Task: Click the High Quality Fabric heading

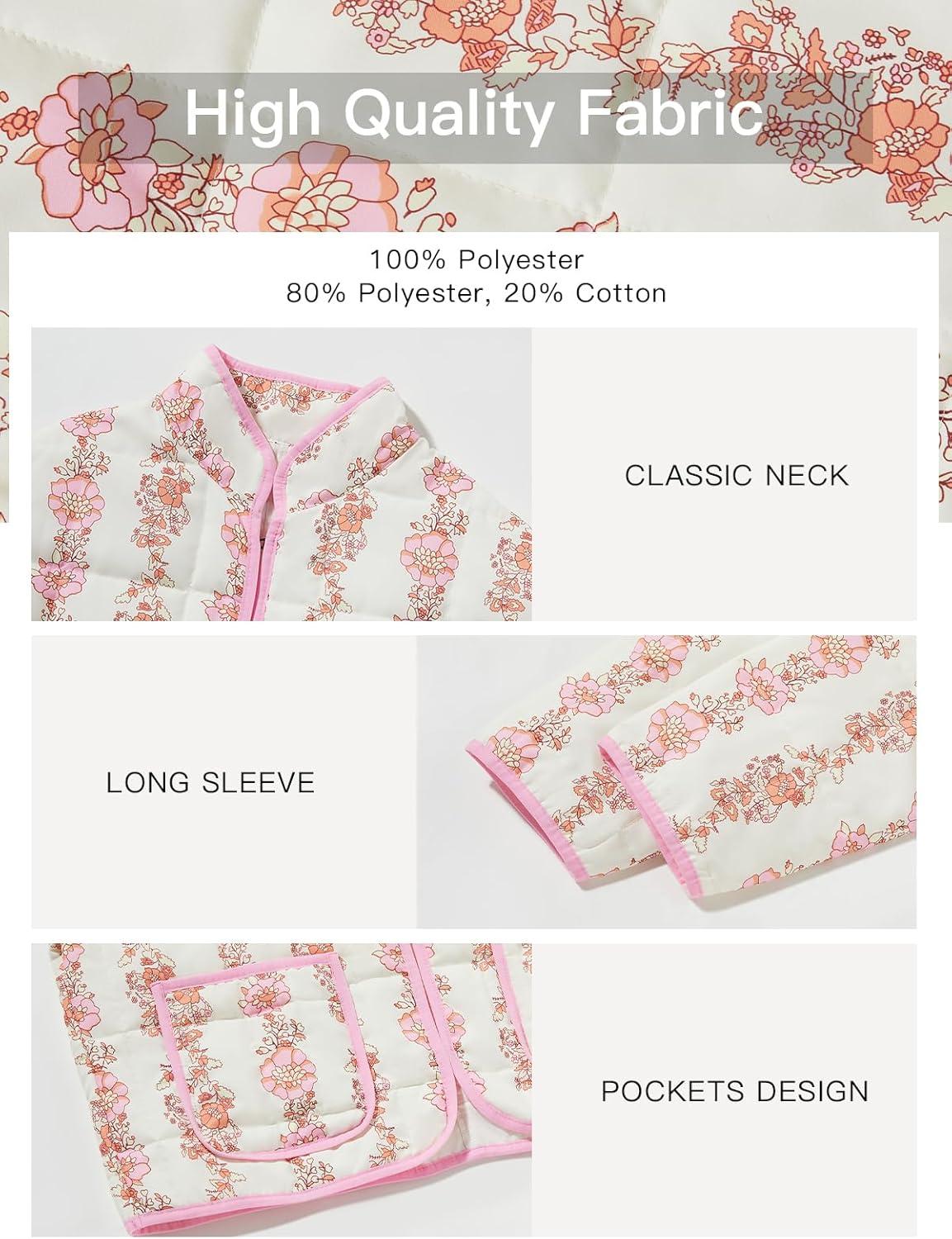Action: (x=474, y=115)
